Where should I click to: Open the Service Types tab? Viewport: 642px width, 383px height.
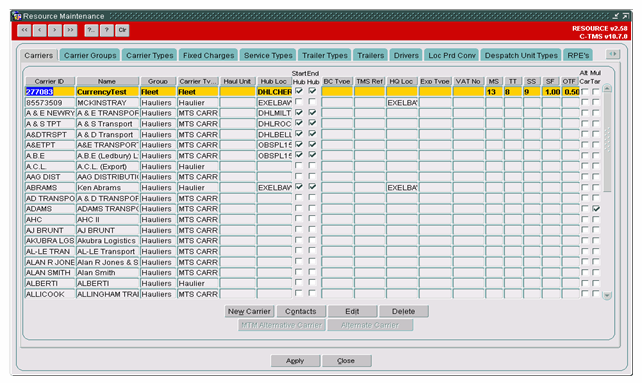268,56
